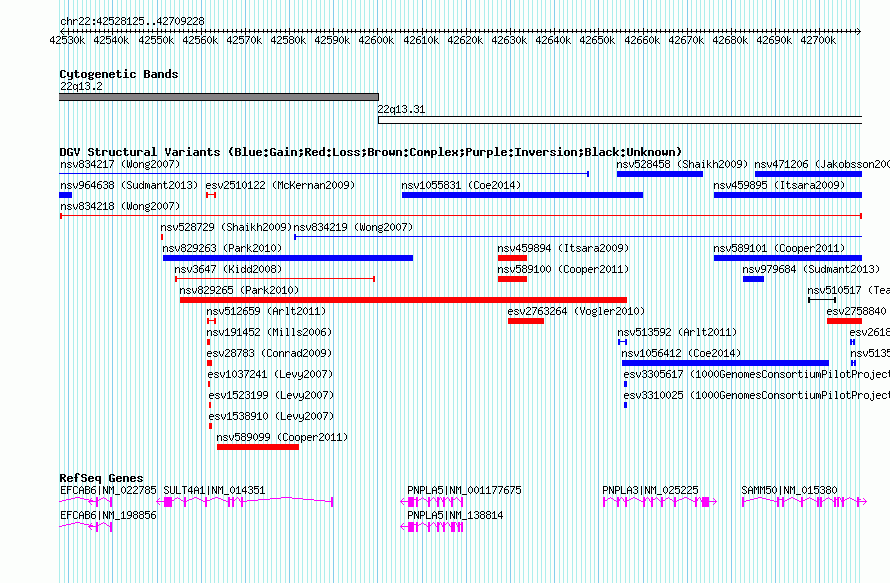Viewport: 890px width, 583px height.
Task: Select variant label nsv191452 (Mills2006)
Action: coord(269,332)
